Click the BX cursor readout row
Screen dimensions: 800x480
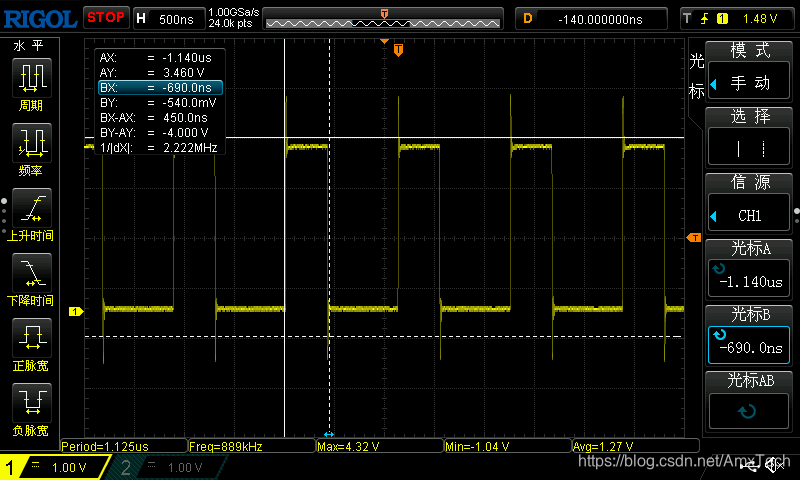160,88
